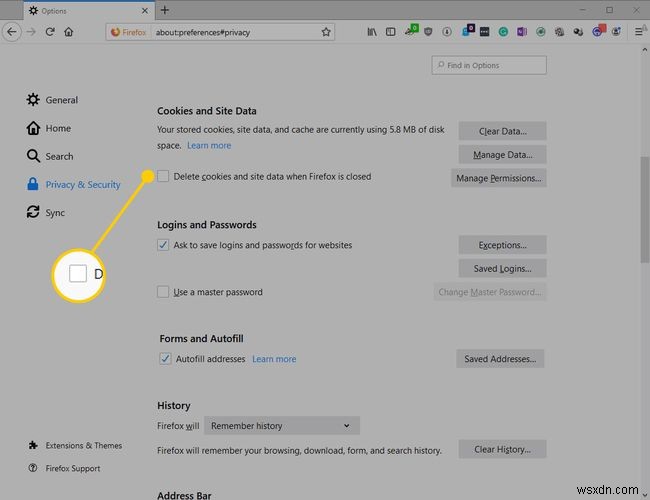Bookmark this page with the star icon
650x500 pixels.
point(326,32)
